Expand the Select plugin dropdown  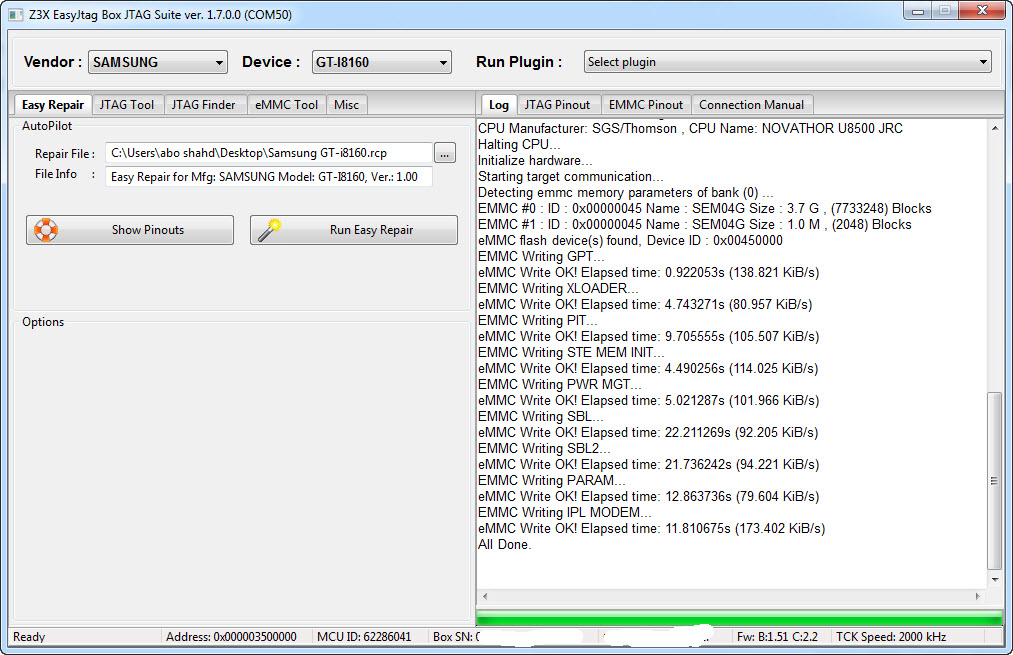[788, 62]
